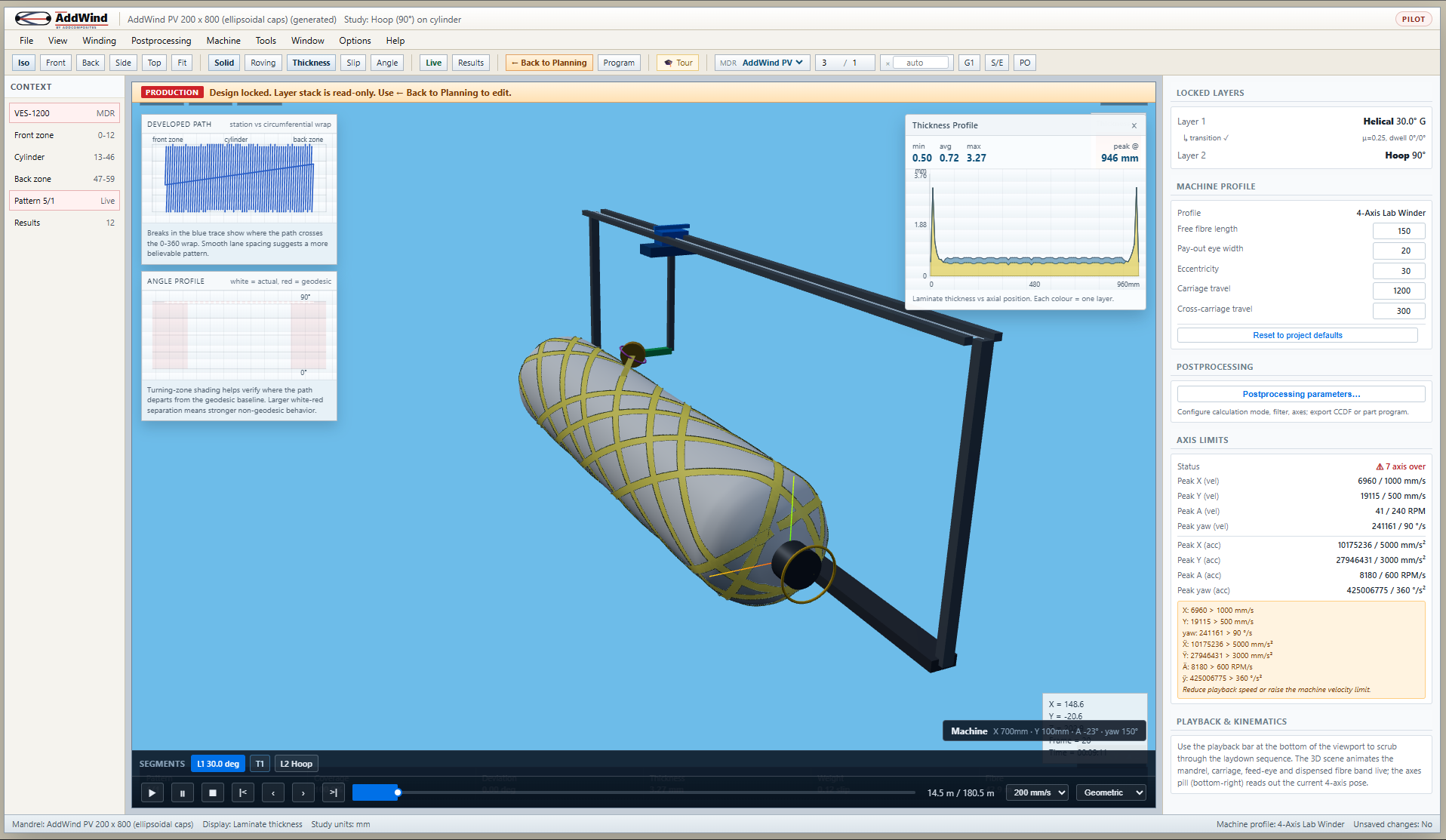Start playback with the play button

tap(152, 792)
